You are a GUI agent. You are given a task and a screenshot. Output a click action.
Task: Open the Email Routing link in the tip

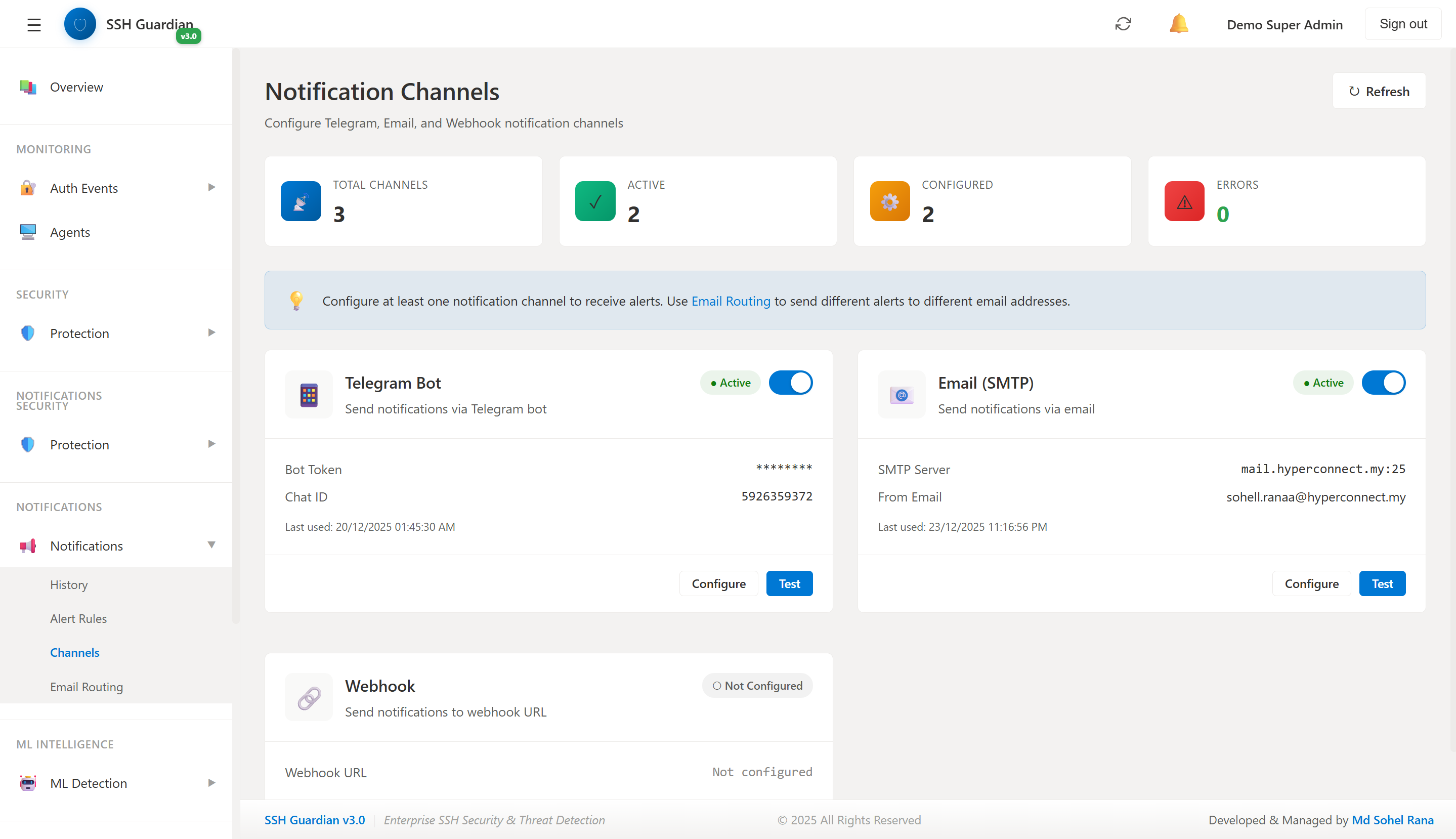click(731, 300)
